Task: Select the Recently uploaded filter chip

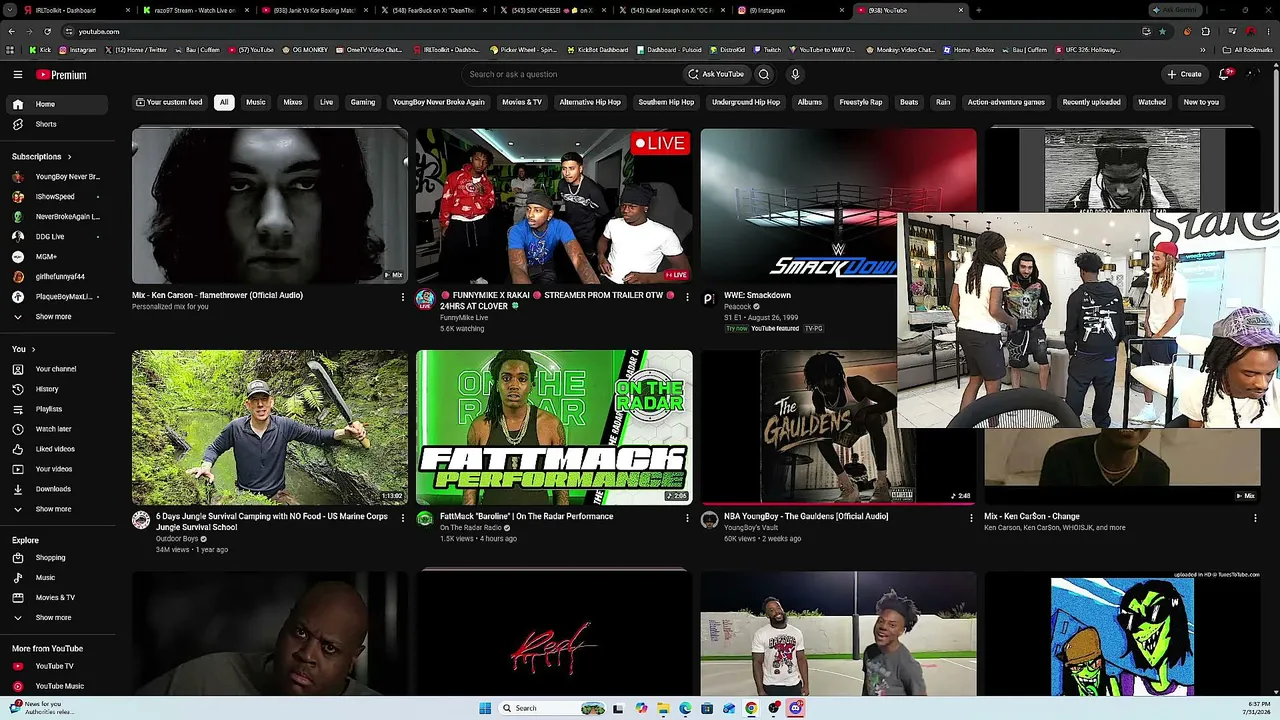Action: 1091,102
